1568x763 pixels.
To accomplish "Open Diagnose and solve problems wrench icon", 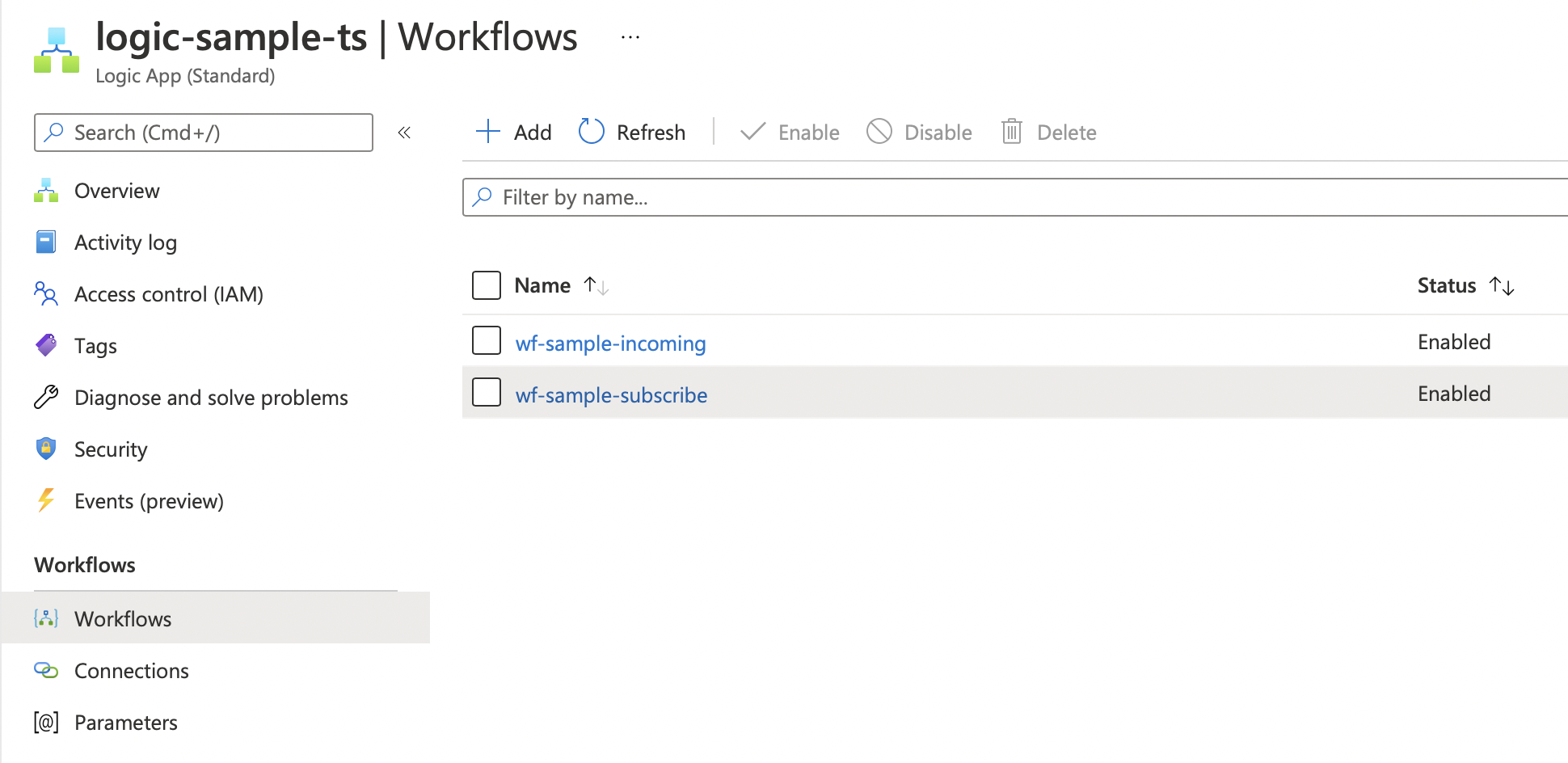I will [x=46, y=397].
